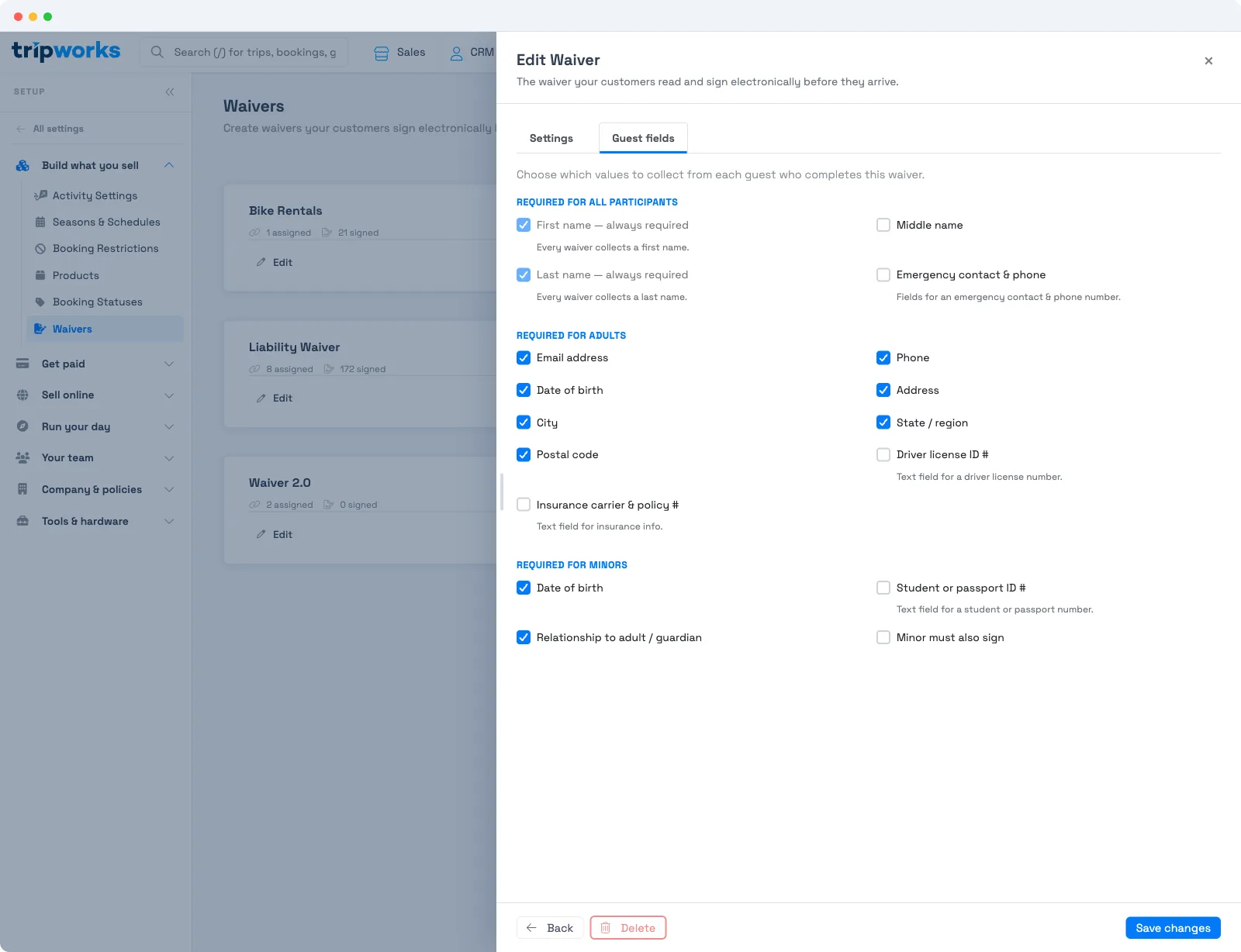This screenshot has height=952, width=1241.
Task: Click Edit on the Waiver 2.0 card
Action: (x=274, y=534)
